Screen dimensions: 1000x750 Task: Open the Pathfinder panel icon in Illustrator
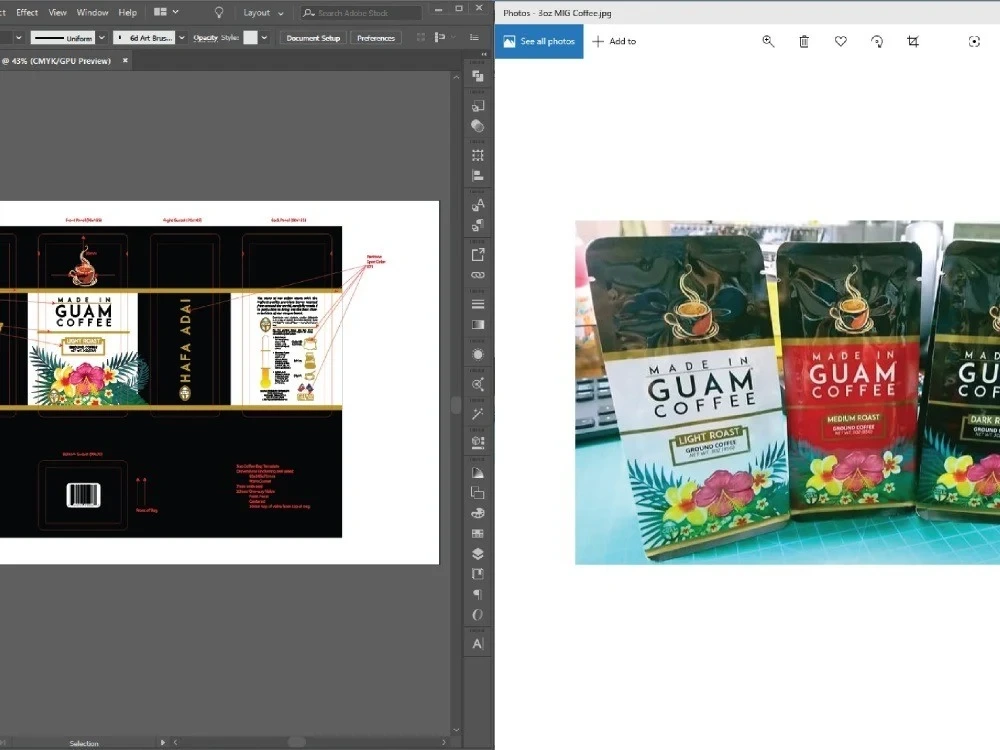point(478,75)
